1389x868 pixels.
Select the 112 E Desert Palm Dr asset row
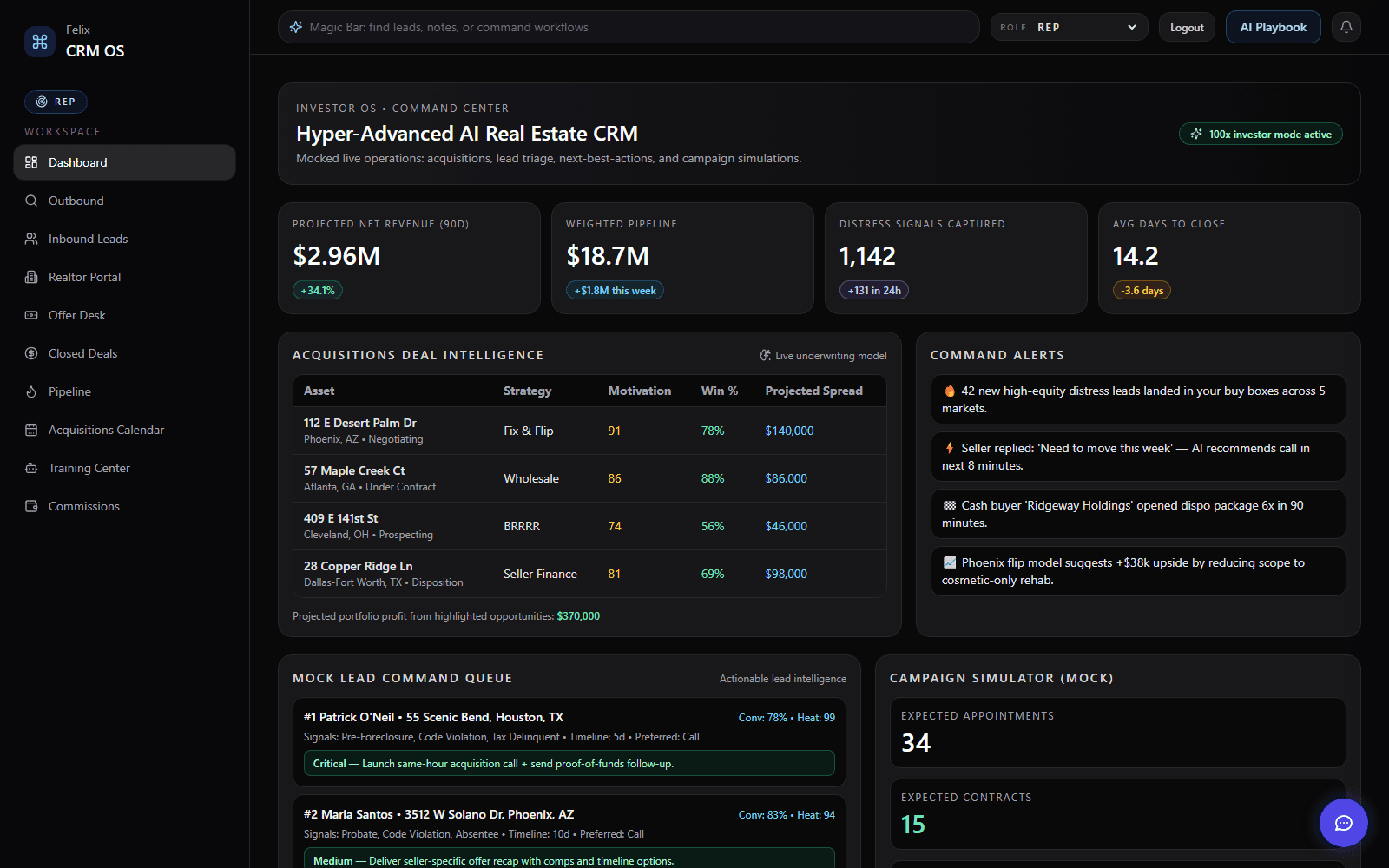tap(589, 431)
